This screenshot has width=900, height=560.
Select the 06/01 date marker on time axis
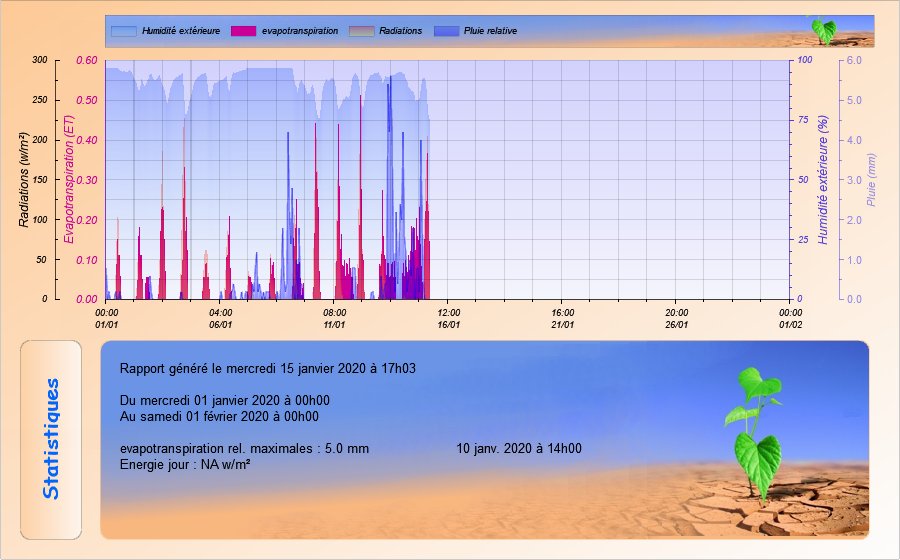pyautogui.click(x=221, y=324)
